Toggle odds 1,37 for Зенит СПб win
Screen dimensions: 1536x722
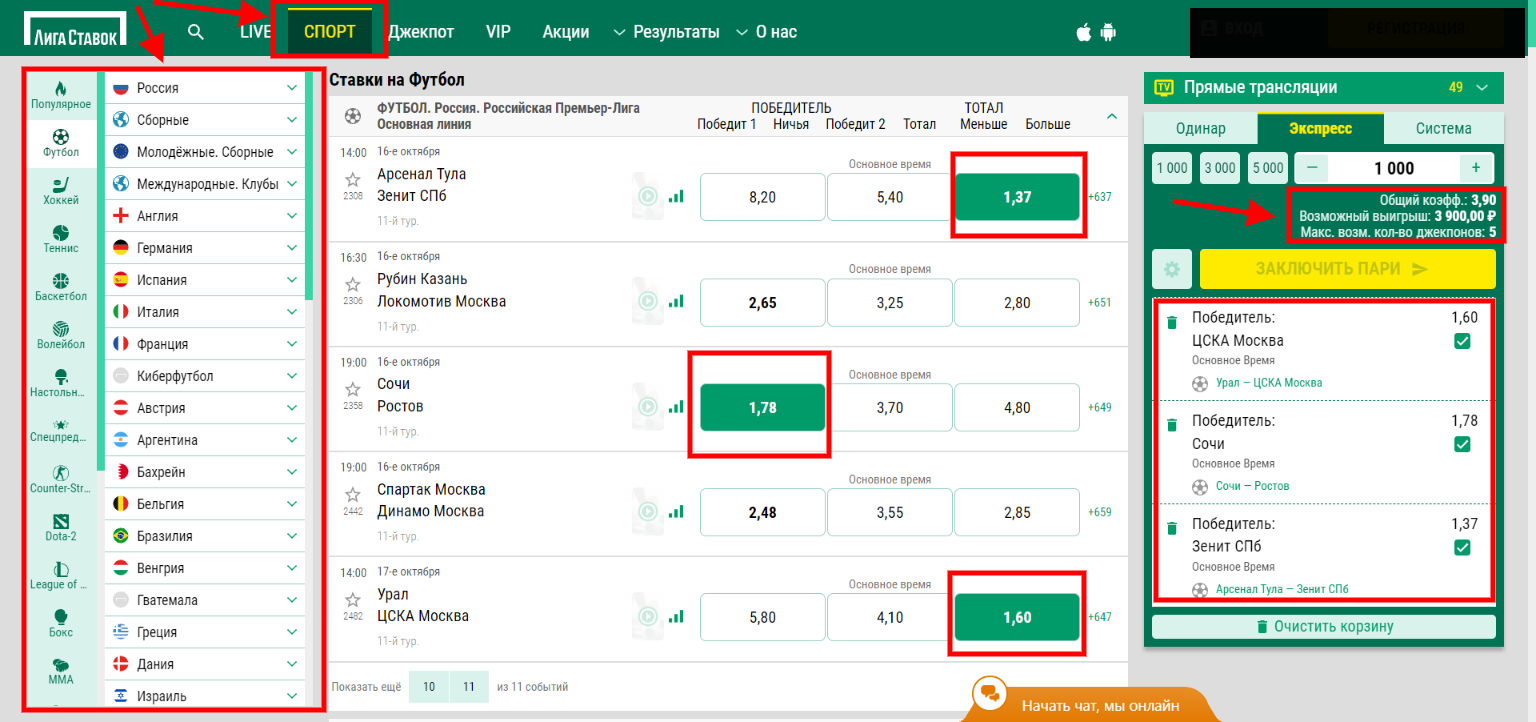pyautogui.click(x=1017, y=197)
